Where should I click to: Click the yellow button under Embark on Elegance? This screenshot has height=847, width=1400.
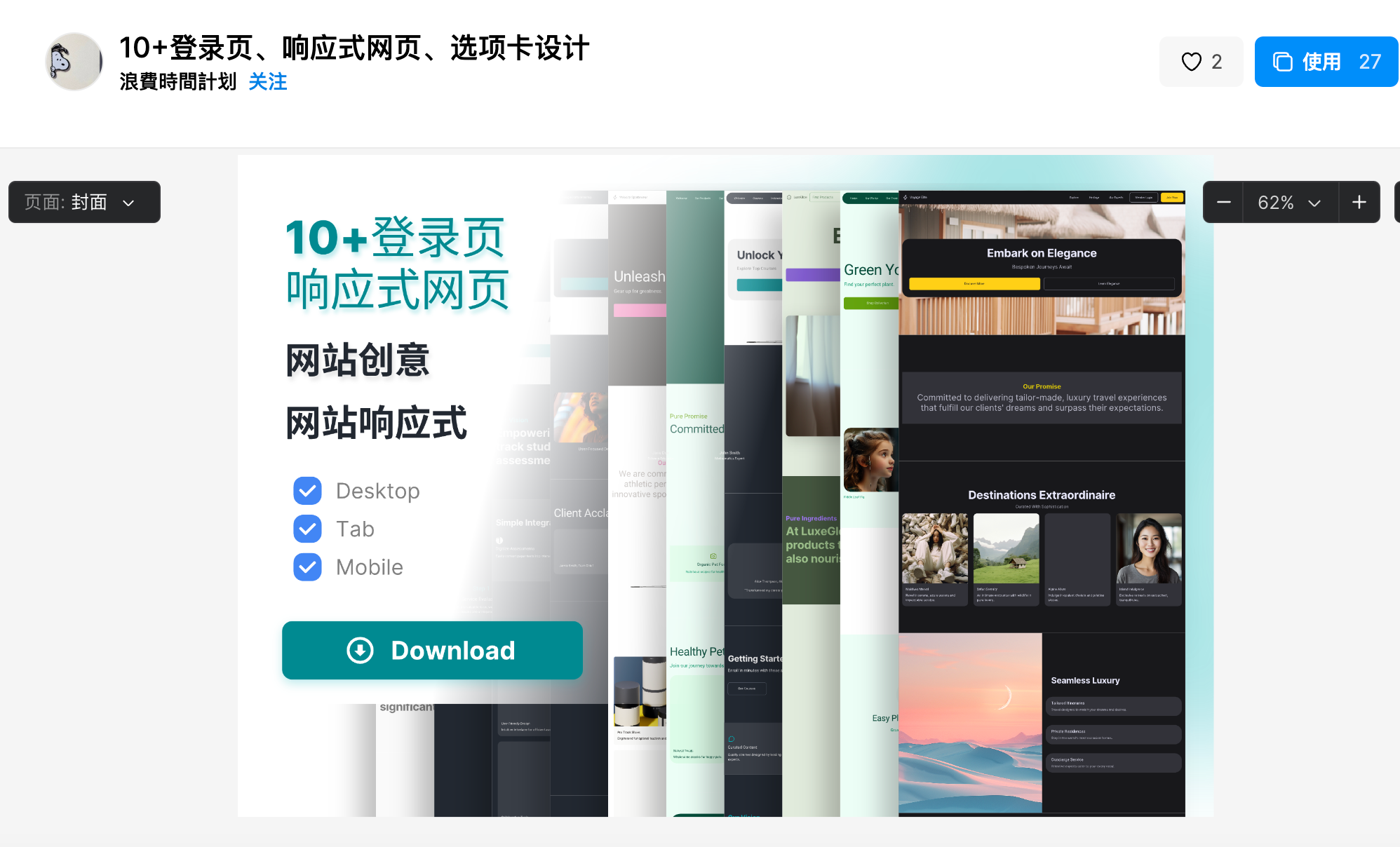974,283
